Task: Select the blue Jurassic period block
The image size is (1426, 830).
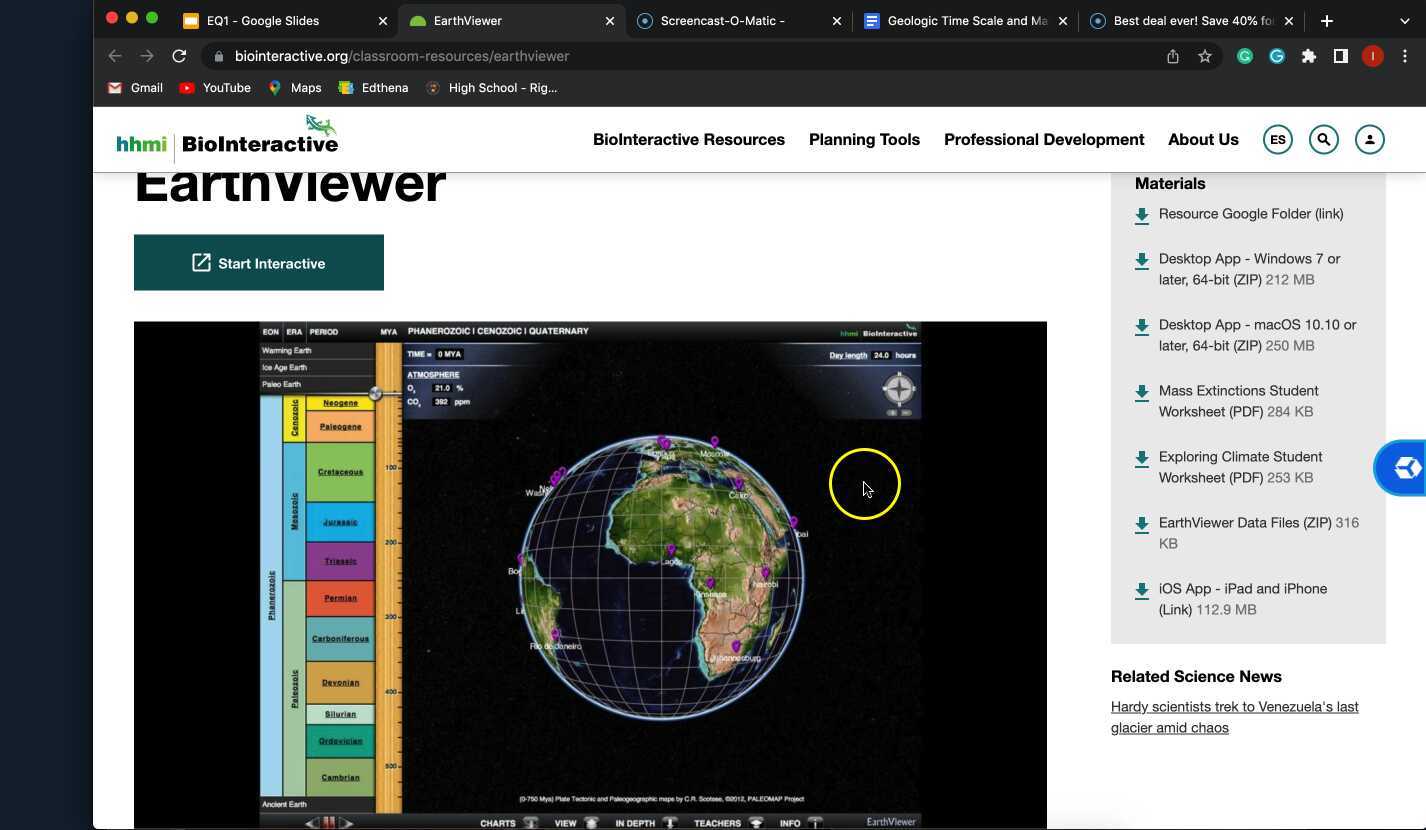Action: 340,522
